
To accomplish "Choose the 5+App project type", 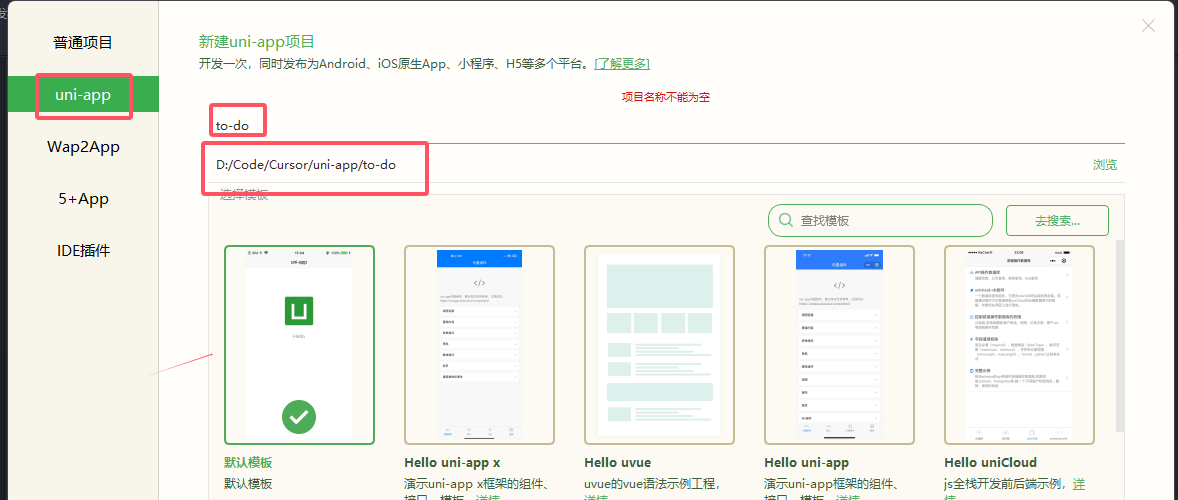I will pyautogui.click(x=83, y=199).
